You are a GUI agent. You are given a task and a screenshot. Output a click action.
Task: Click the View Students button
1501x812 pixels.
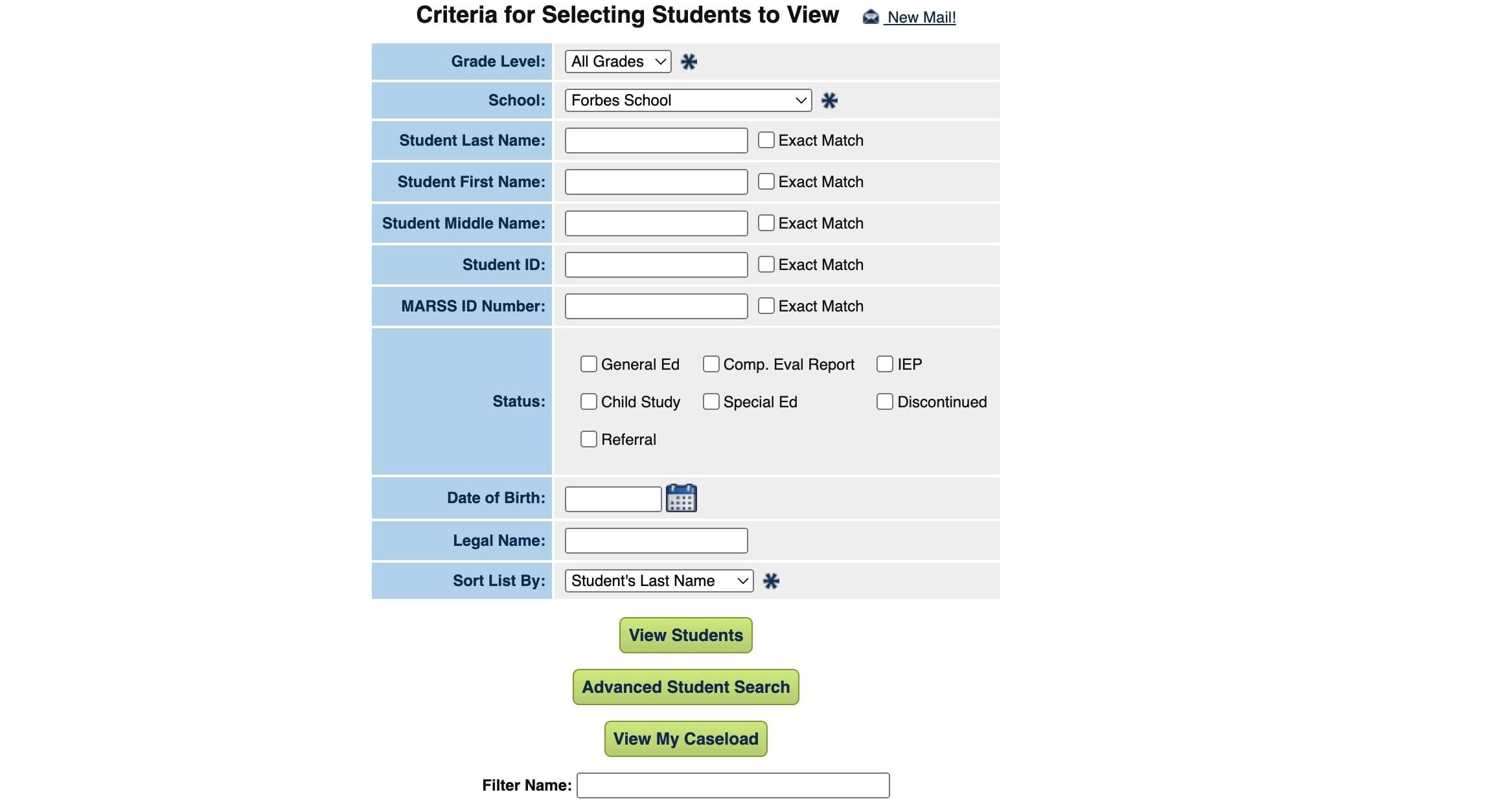685,635
